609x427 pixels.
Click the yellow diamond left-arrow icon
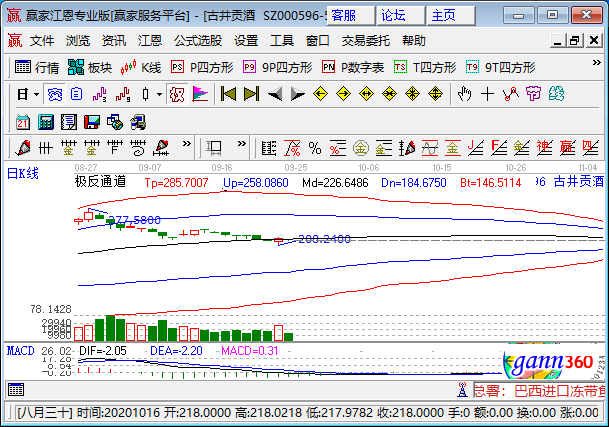pos(320,94)
